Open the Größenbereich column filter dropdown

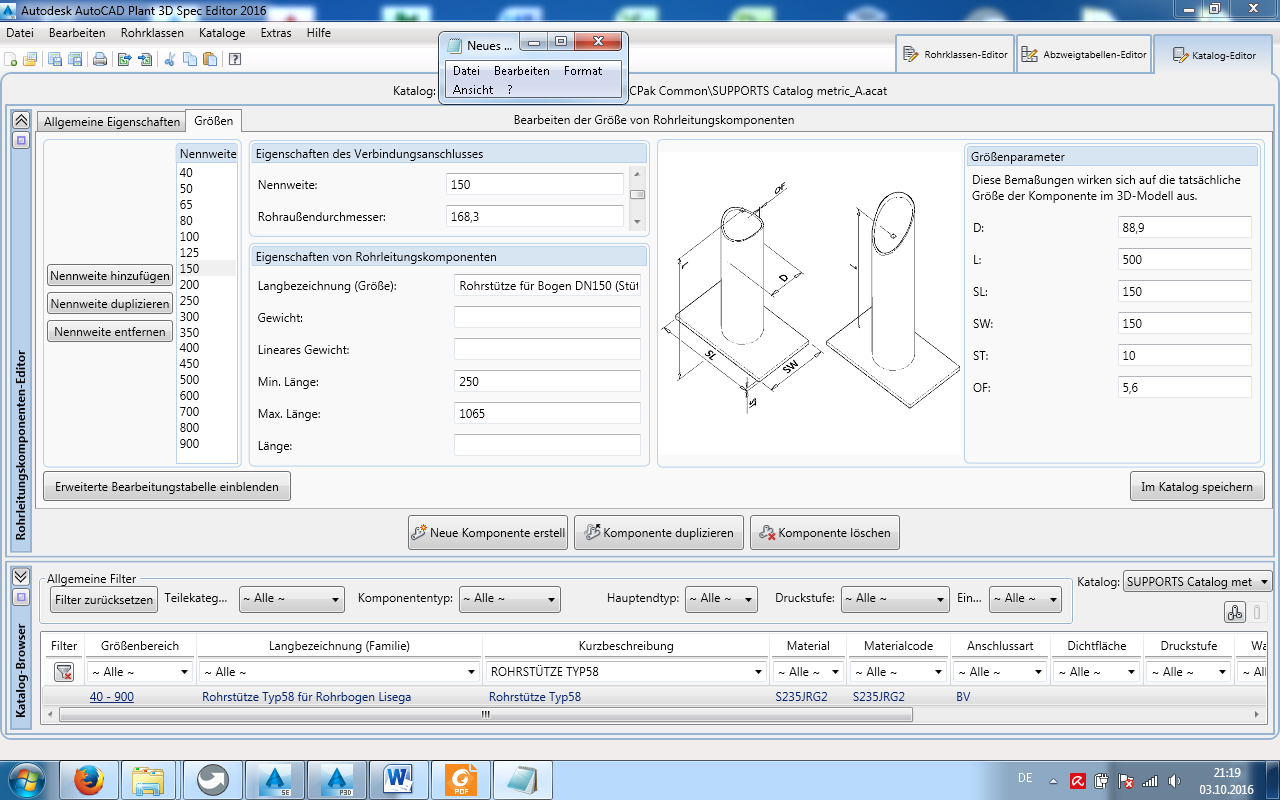pos(139,672)
